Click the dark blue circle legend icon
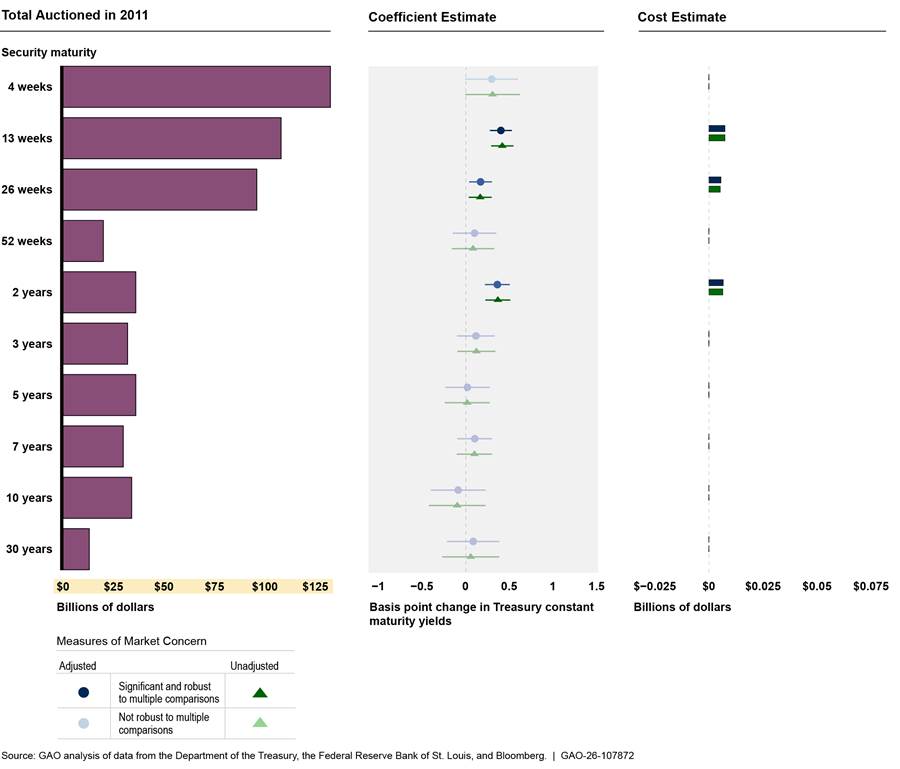This screenshot has height=769, width=900. pos(83,692)
